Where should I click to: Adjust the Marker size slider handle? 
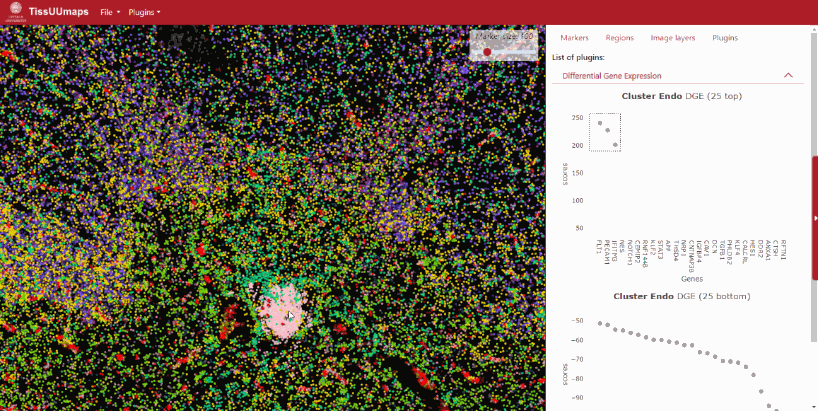[x=487, y=52]
